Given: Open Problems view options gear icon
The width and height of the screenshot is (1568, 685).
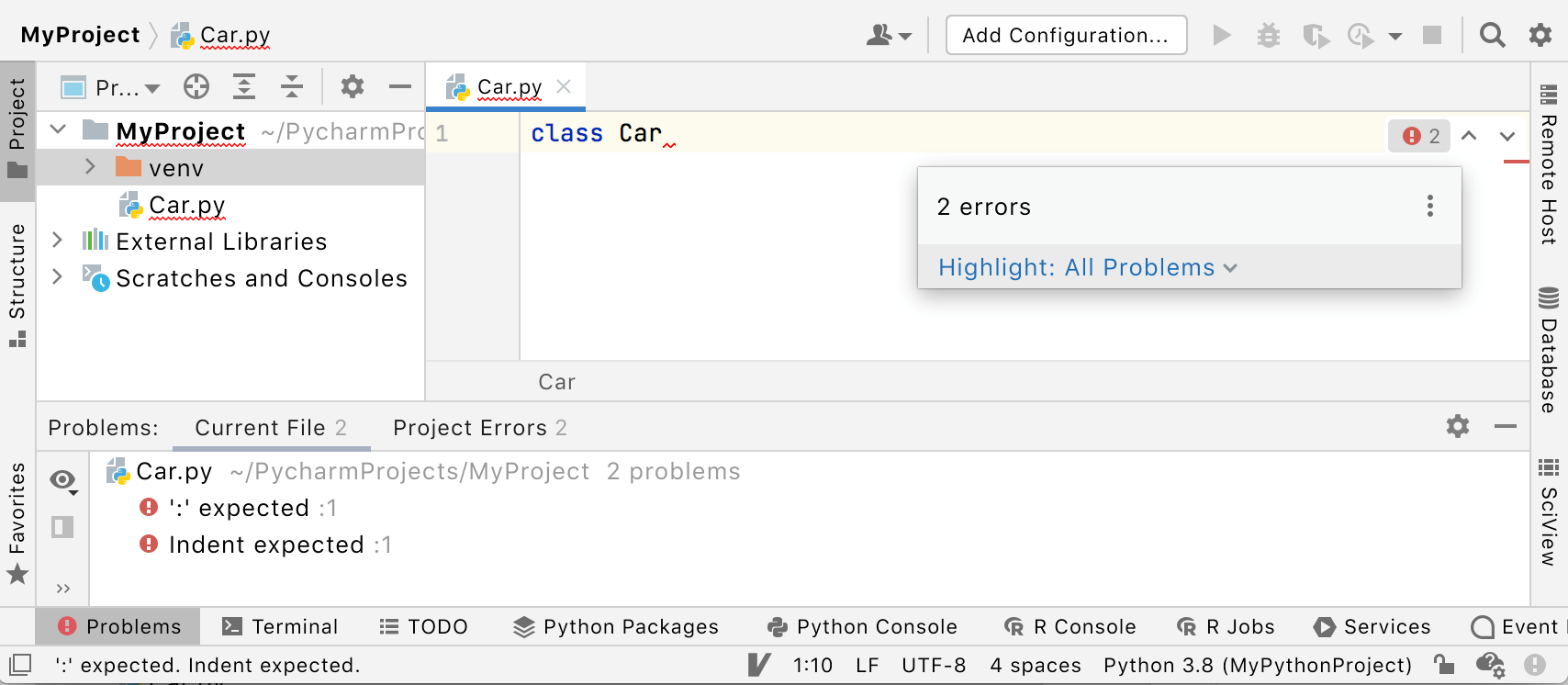Looking at the screenshot, I should click(x=1458, y=427).
